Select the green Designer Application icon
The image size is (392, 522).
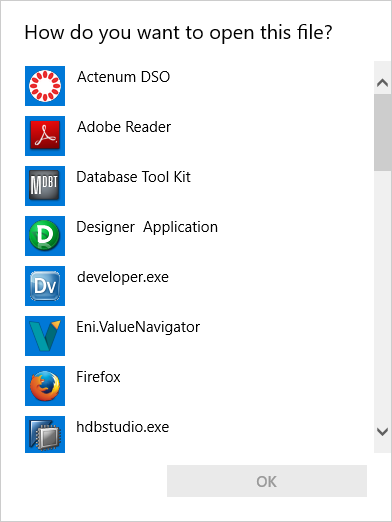point(45,236)
